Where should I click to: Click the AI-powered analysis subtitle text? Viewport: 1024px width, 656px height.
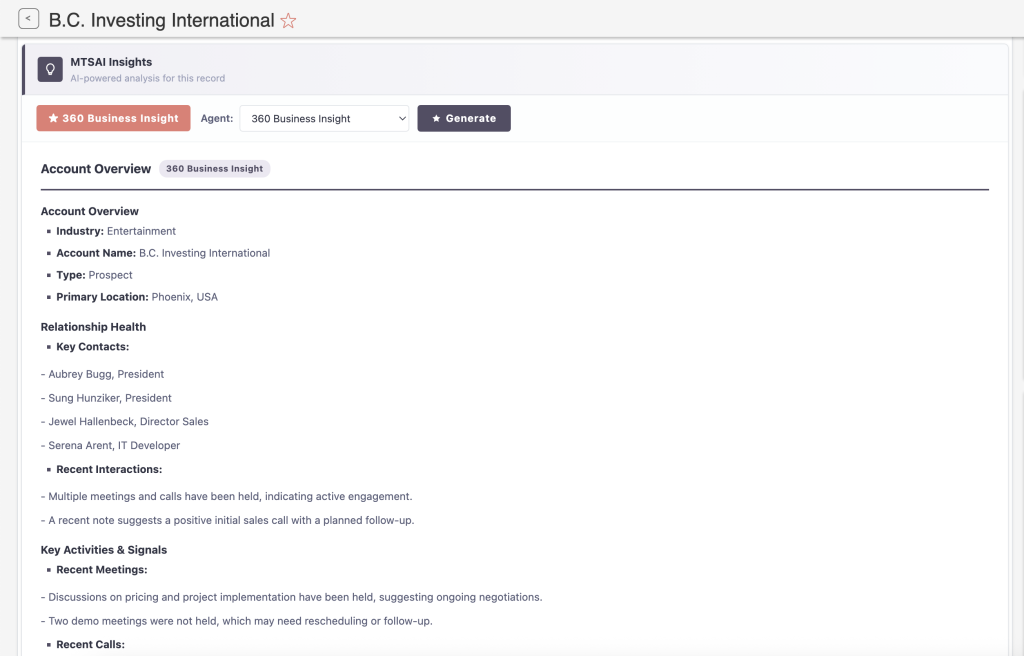click(147, 78)
